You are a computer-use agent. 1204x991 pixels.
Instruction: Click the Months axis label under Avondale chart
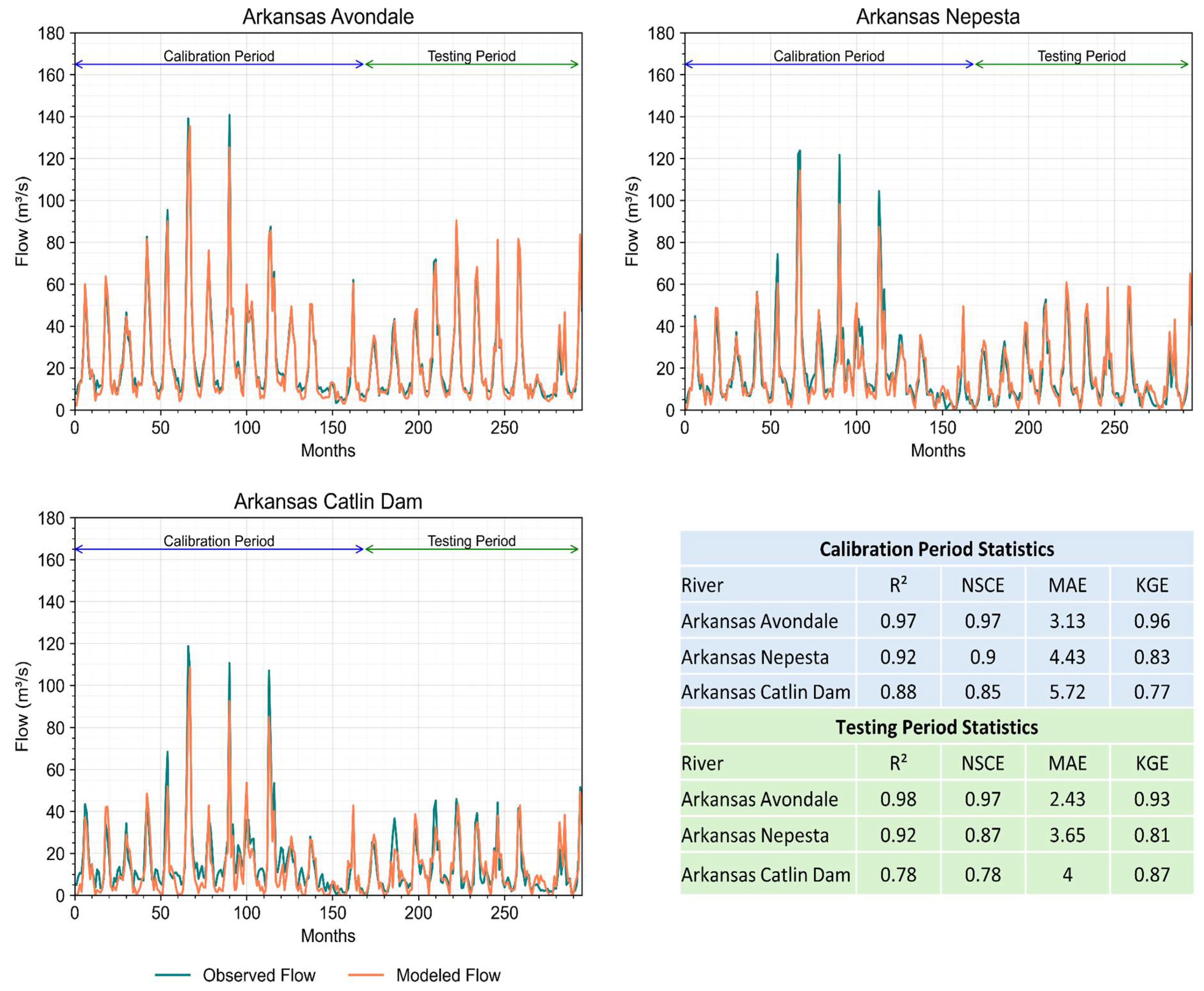click(328, 450)
